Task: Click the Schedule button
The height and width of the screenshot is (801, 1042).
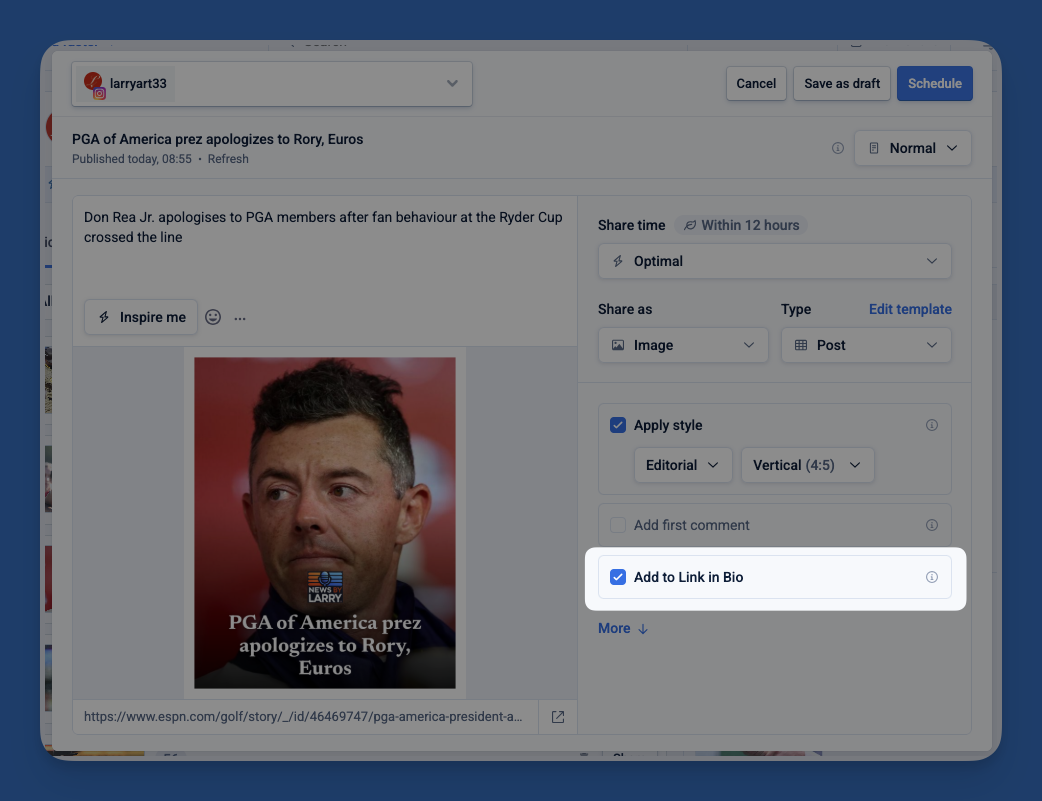Action: point(934,84)
